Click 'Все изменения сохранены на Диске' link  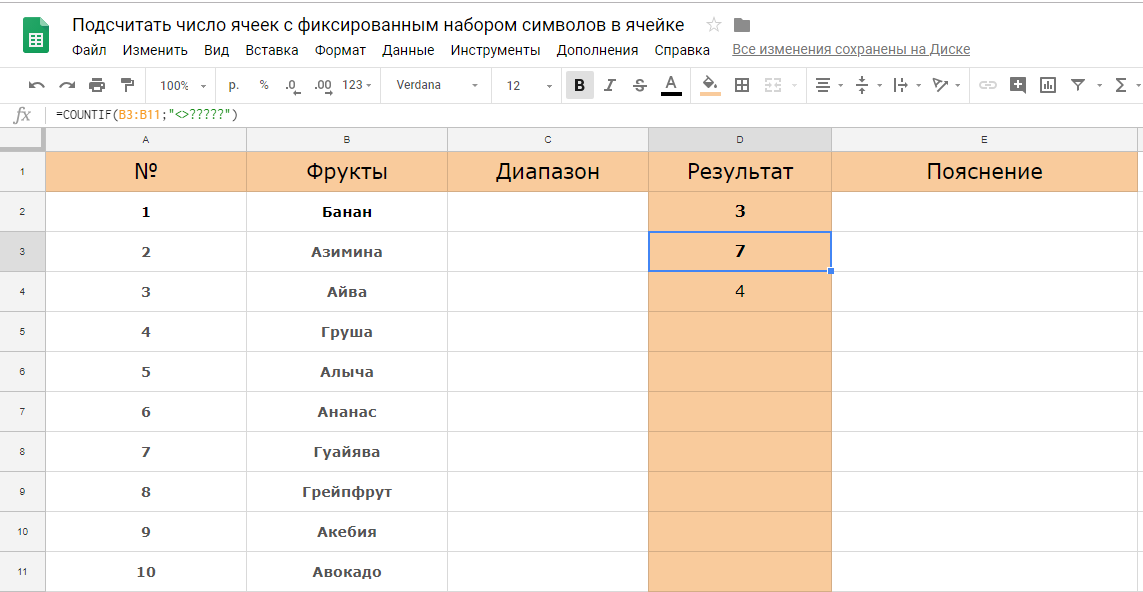pyautogui.click(x=851, y=50)
